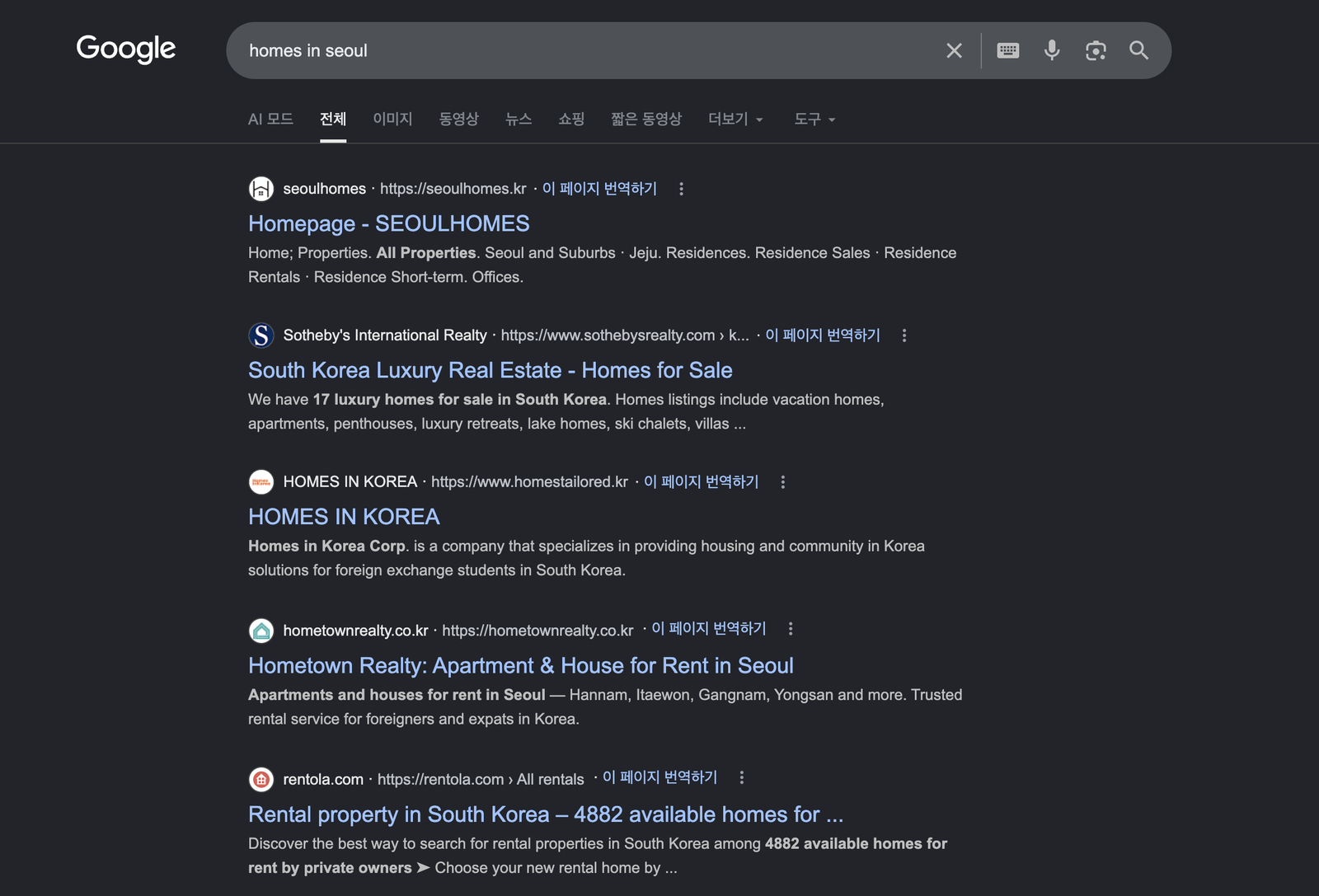Open the on-screen keyboard input tool
Screen dimensions: 1319x896
1008,50
